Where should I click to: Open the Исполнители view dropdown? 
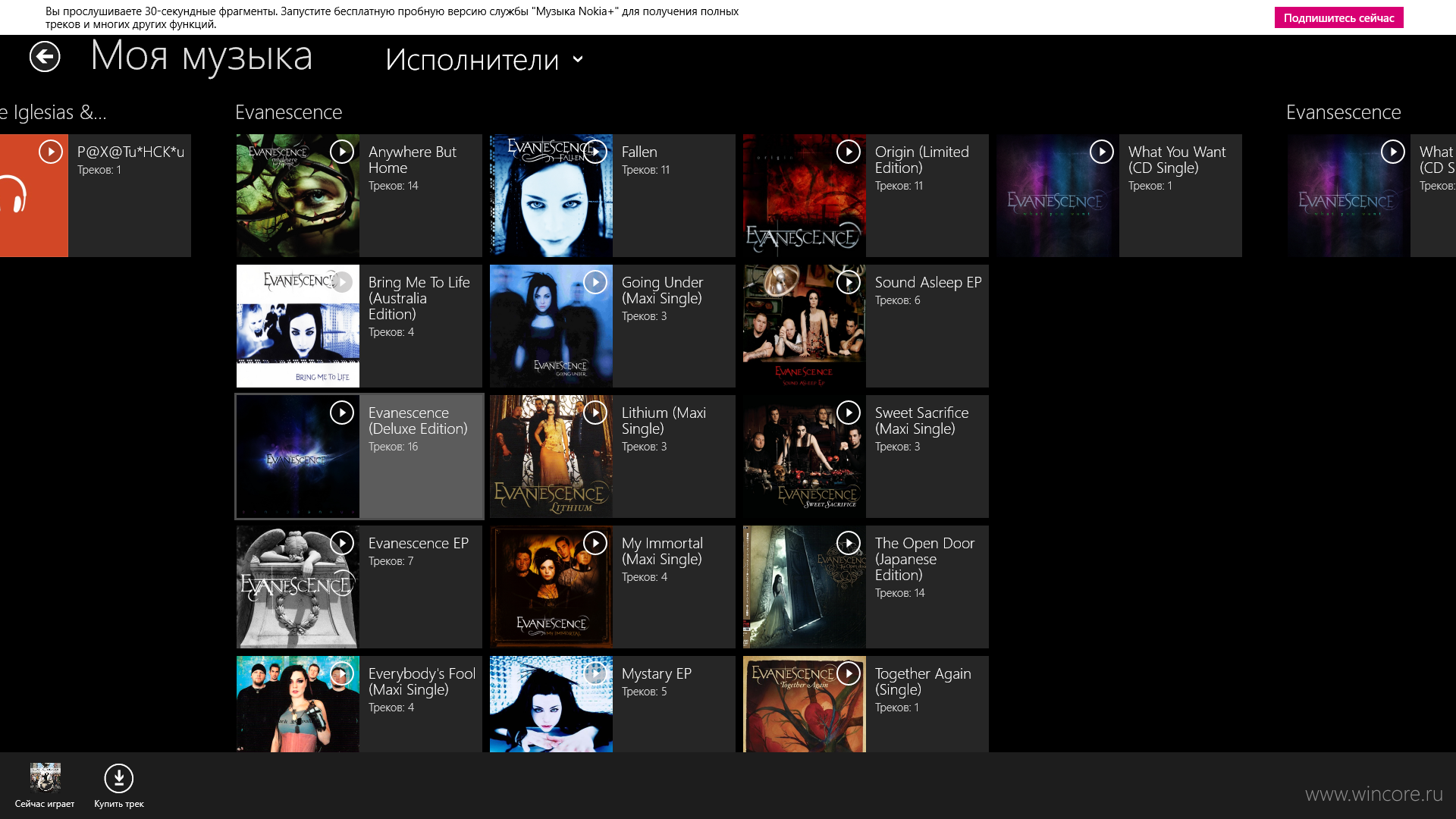click(x=485, y=59)
